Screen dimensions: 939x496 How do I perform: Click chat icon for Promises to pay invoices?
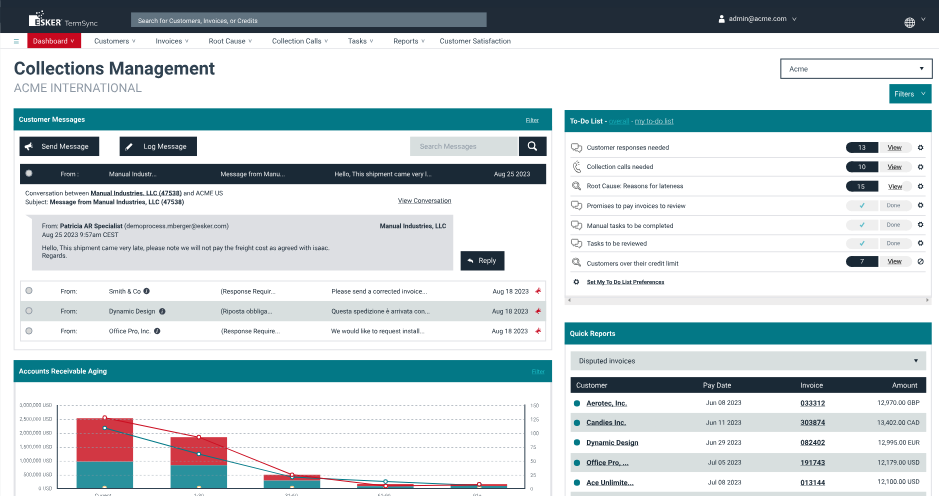576,205
